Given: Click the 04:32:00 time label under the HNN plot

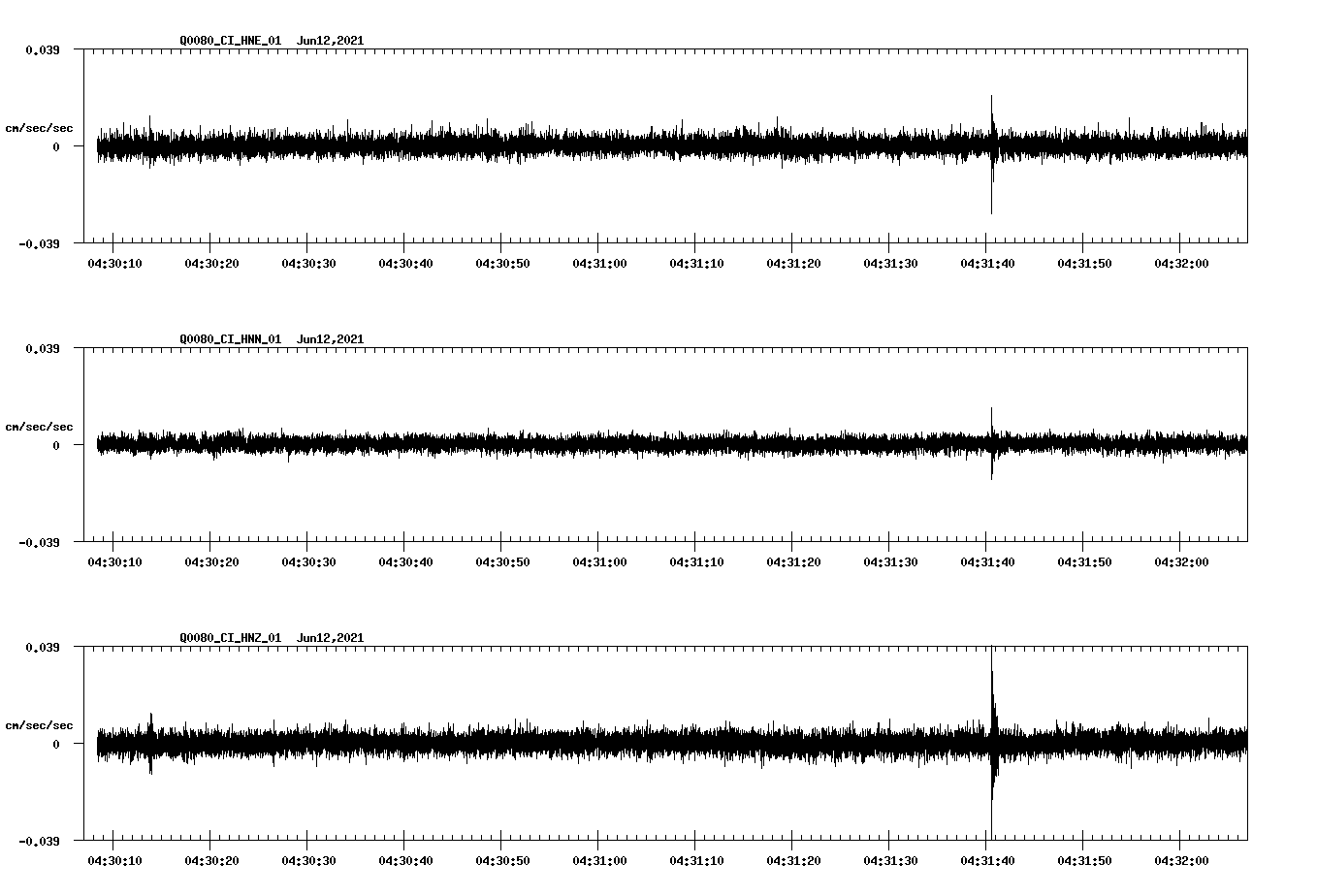Looking at the screenshot, I should tap(1180, 561).
